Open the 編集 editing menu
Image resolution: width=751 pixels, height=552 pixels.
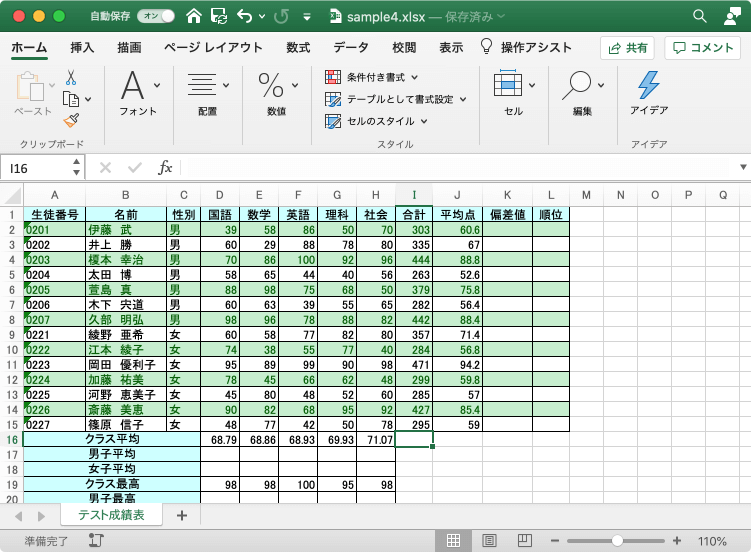coord(583,93)
